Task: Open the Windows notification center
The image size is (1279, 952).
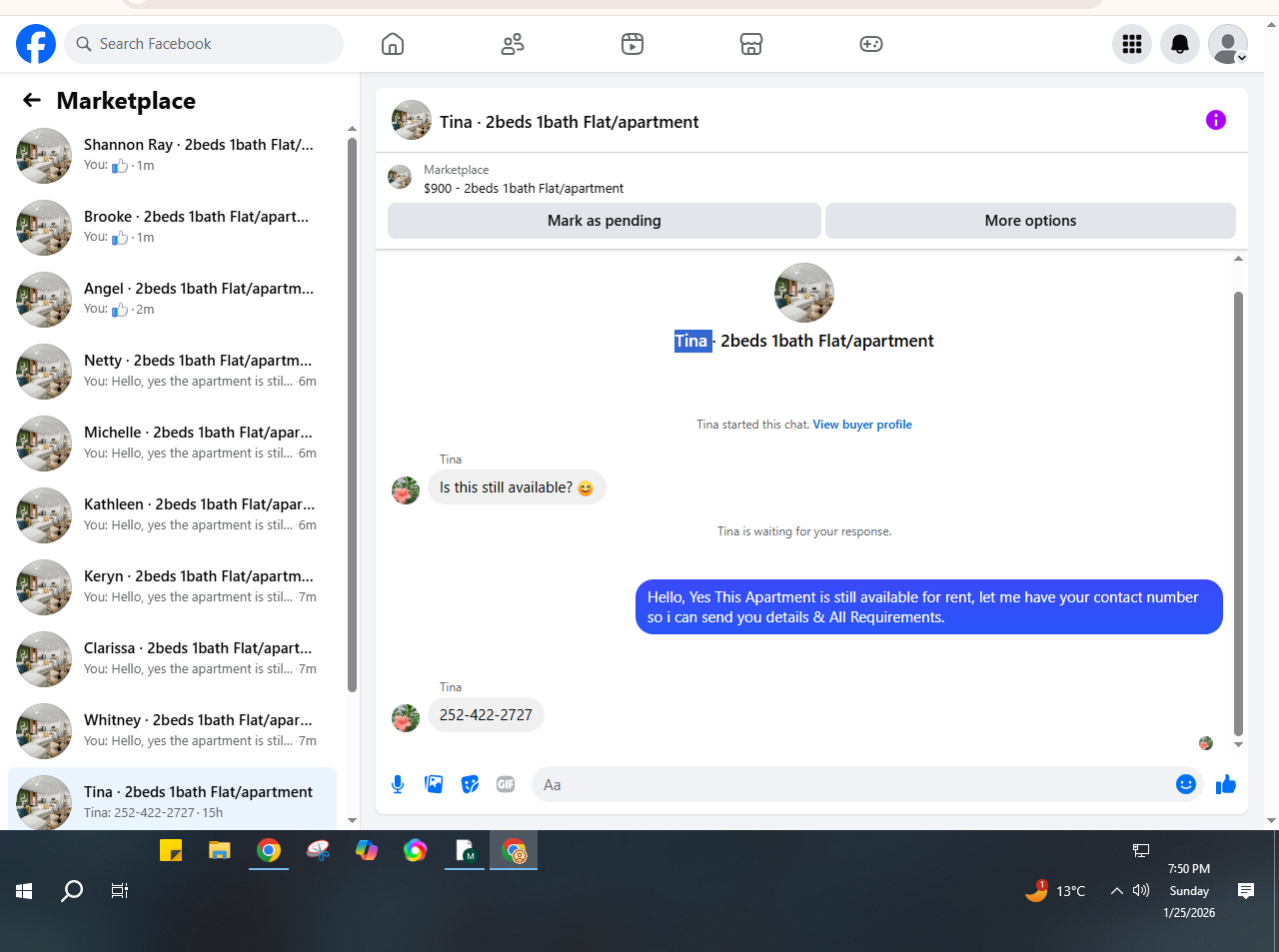Action: point(1246,891)
